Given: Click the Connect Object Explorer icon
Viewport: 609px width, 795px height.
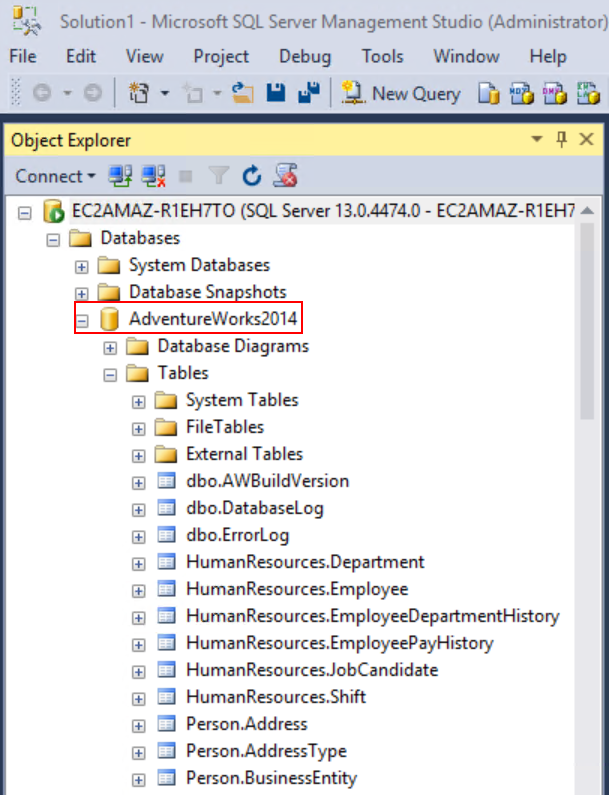Looking at the screenshot, I should pyautogui.click(x=120, y=176).
